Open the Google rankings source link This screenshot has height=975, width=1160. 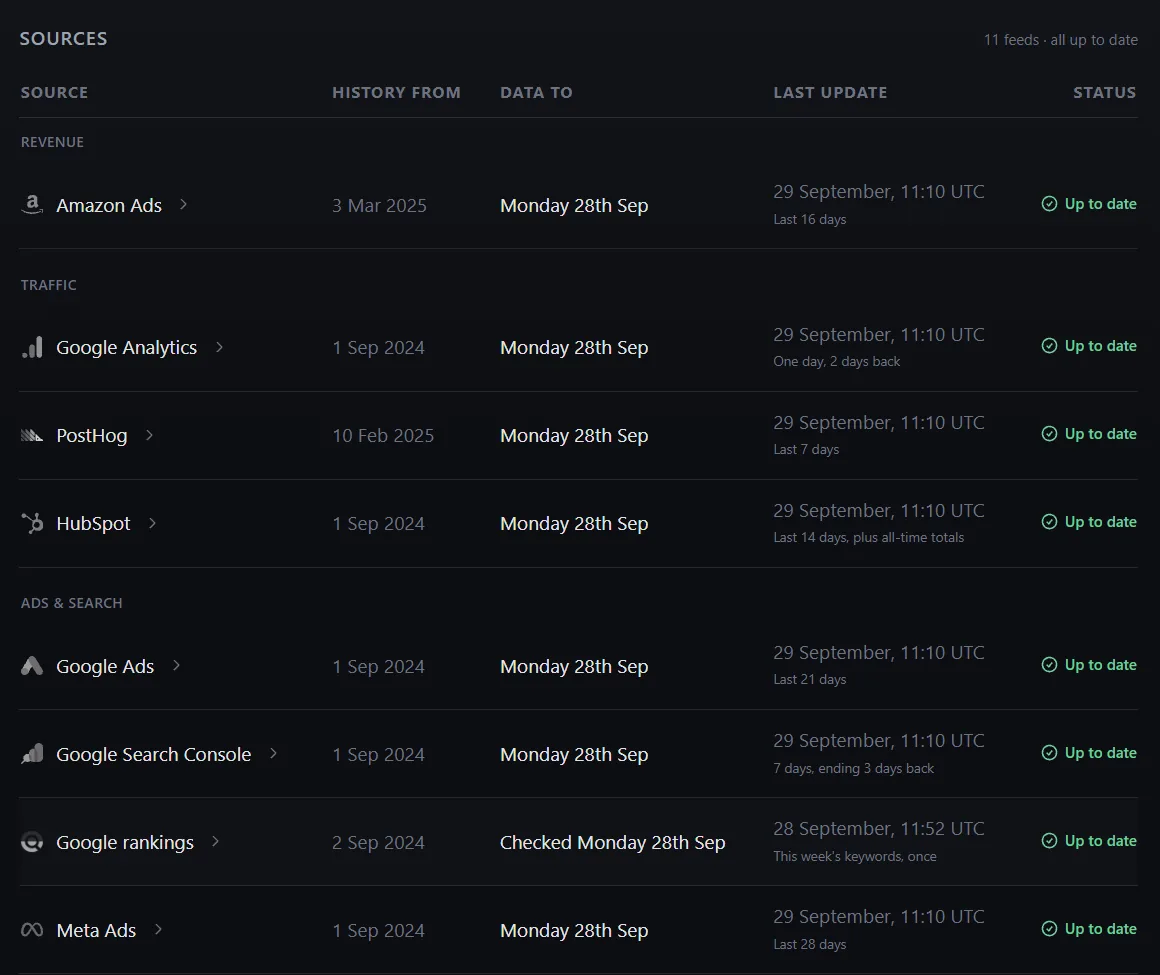click(x=125, y=842)
